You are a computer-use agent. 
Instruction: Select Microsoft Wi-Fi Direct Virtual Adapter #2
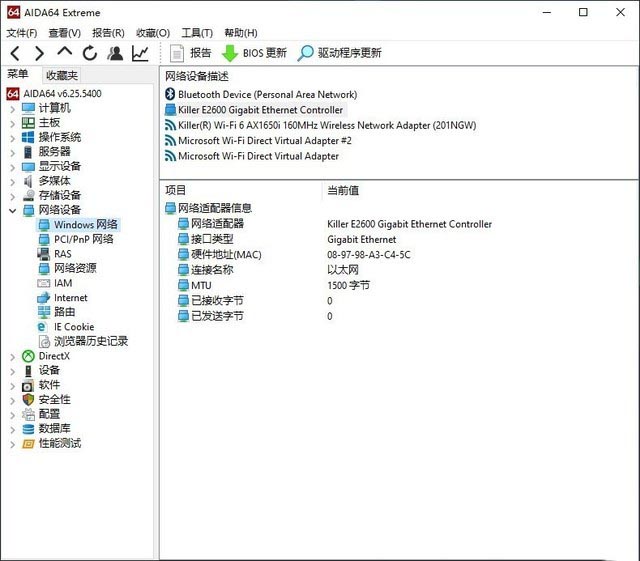coord(258,141)
